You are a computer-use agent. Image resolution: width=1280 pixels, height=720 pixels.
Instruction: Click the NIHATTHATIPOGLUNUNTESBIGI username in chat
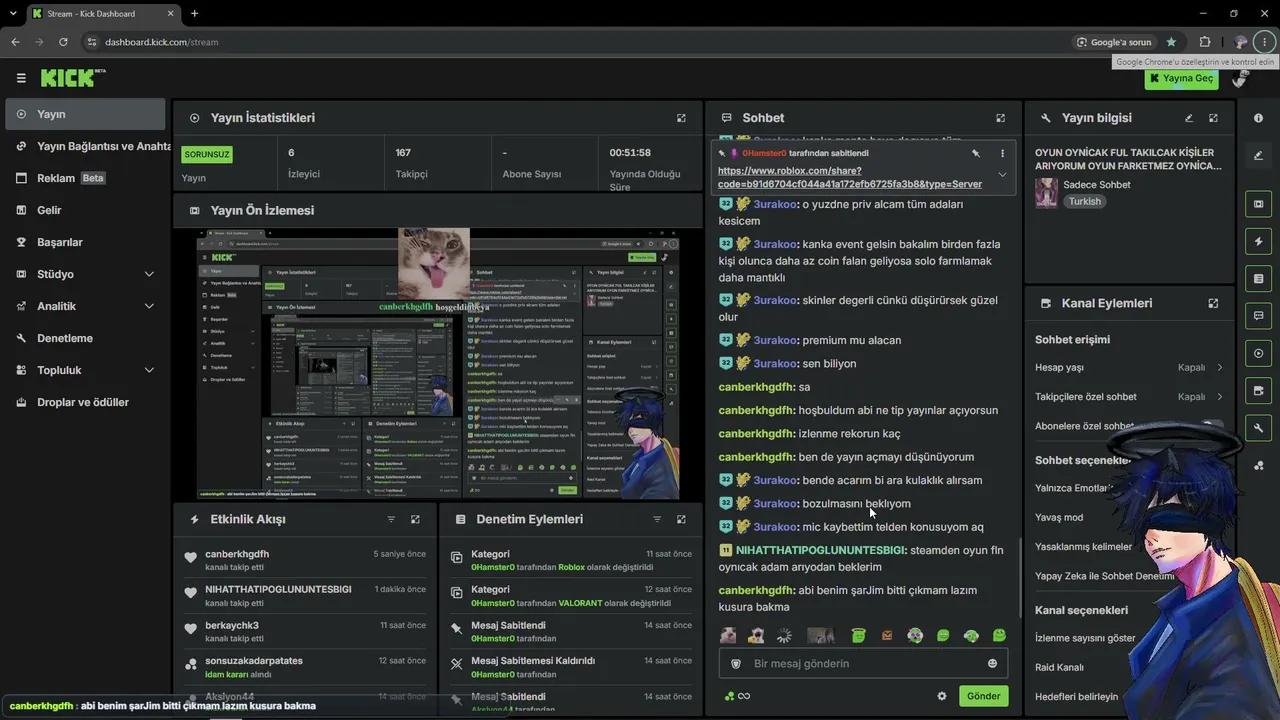click(x=820, y=550)
